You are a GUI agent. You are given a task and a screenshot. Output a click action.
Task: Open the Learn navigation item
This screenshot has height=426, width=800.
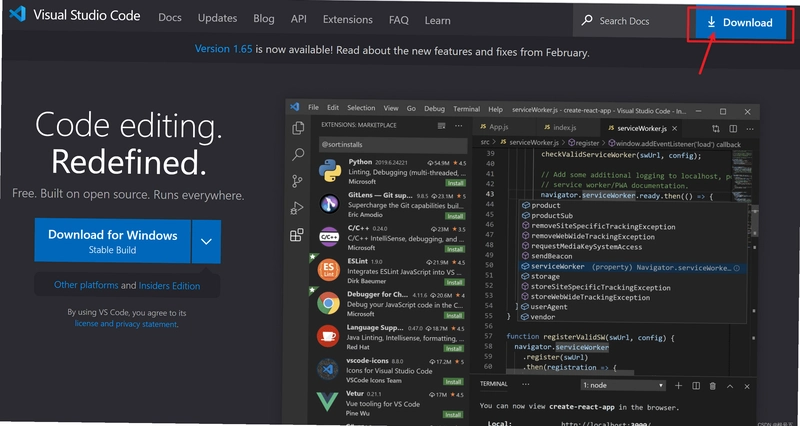click(437, 20)
